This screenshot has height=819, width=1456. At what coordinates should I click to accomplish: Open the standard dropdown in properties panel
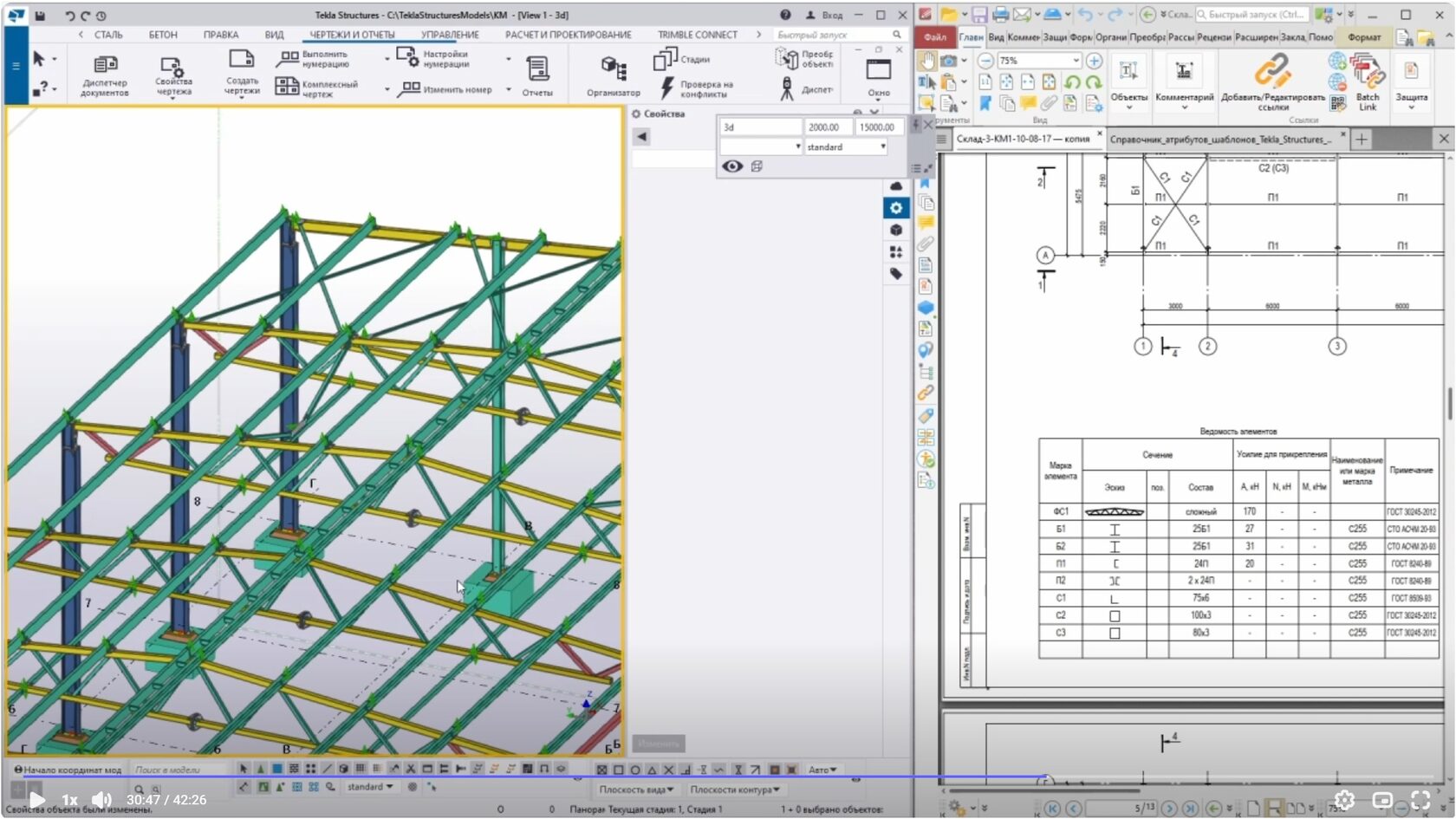pyautogui.click(x=845, y=147)
